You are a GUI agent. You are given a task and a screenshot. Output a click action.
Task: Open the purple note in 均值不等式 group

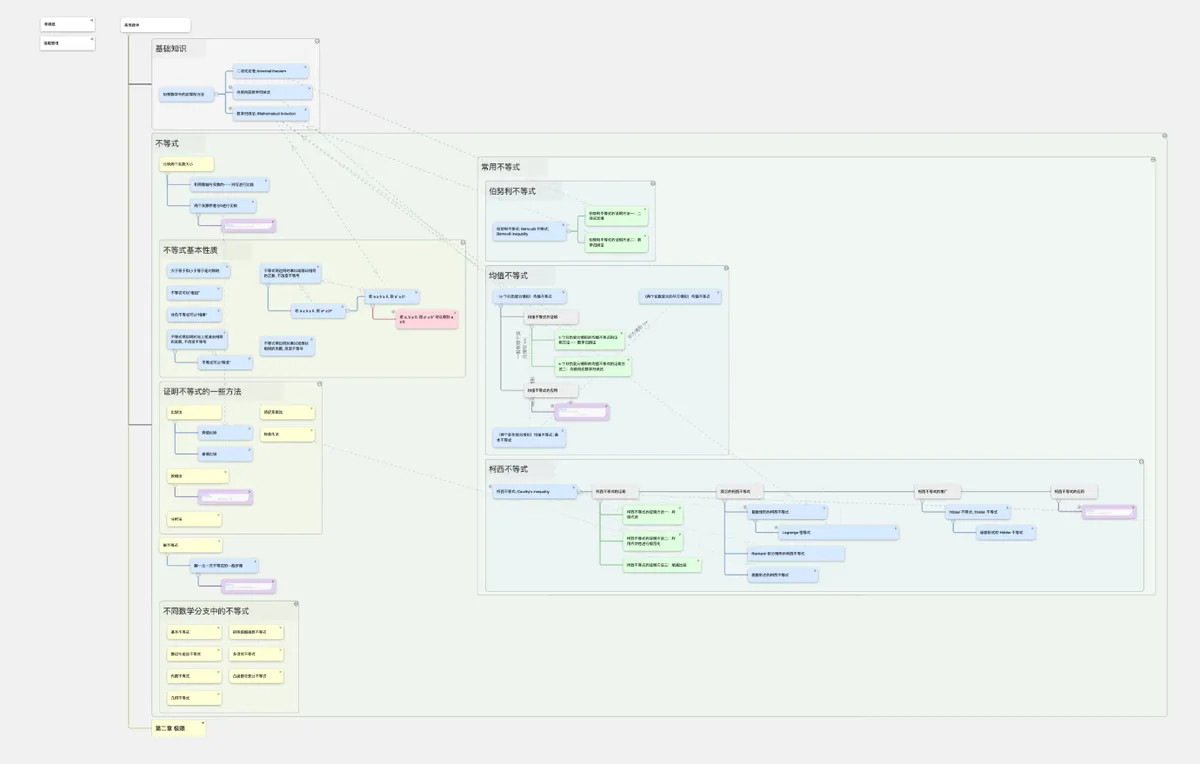click(x=582, y=412)
